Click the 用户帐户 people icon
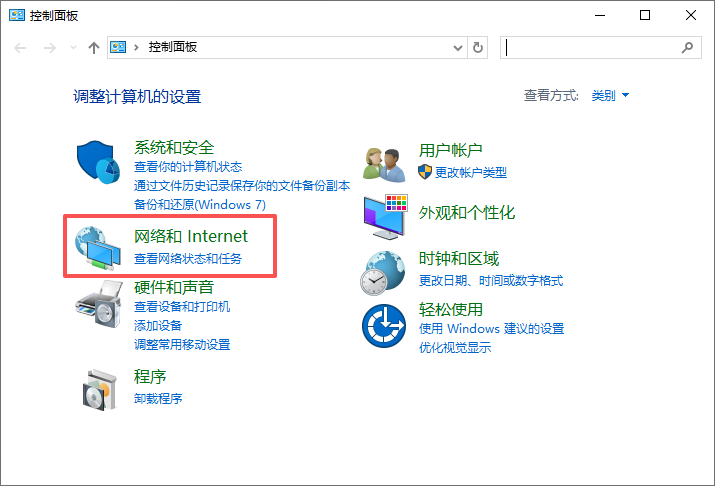Viewport: 715px width, 486px height. point(384,165)
